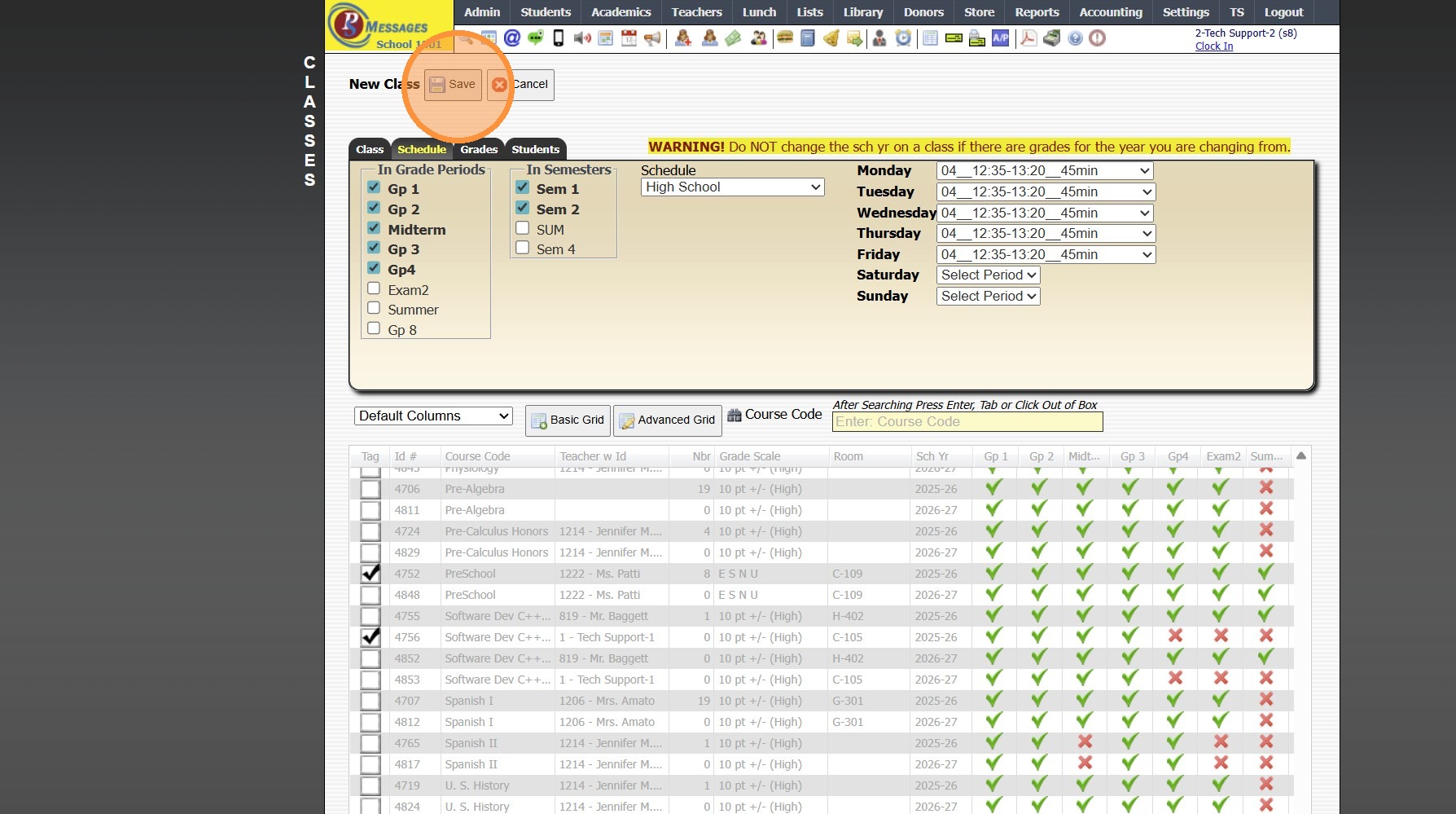This screenshot has height=814, width=1456.
Task: Open the Reports menu
Action: (x=1037, y=12)
